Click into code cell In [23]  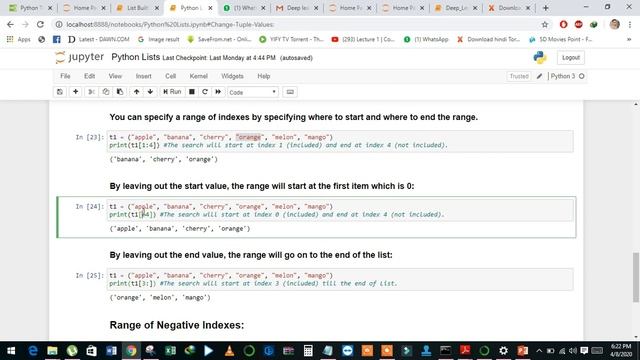click(340, 141)
